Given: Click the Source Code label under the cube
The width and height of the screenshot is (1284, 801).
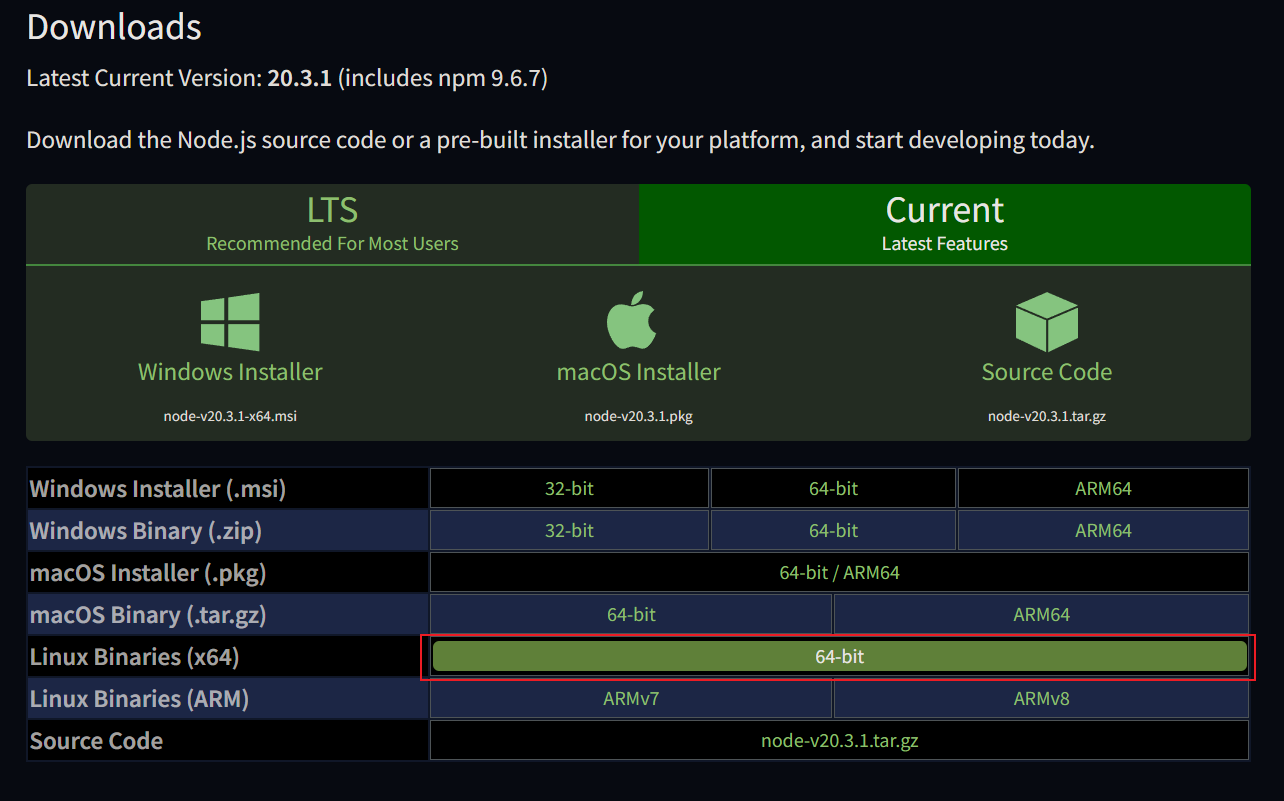Looking at the screenshot, I should tap(1046, 372).
